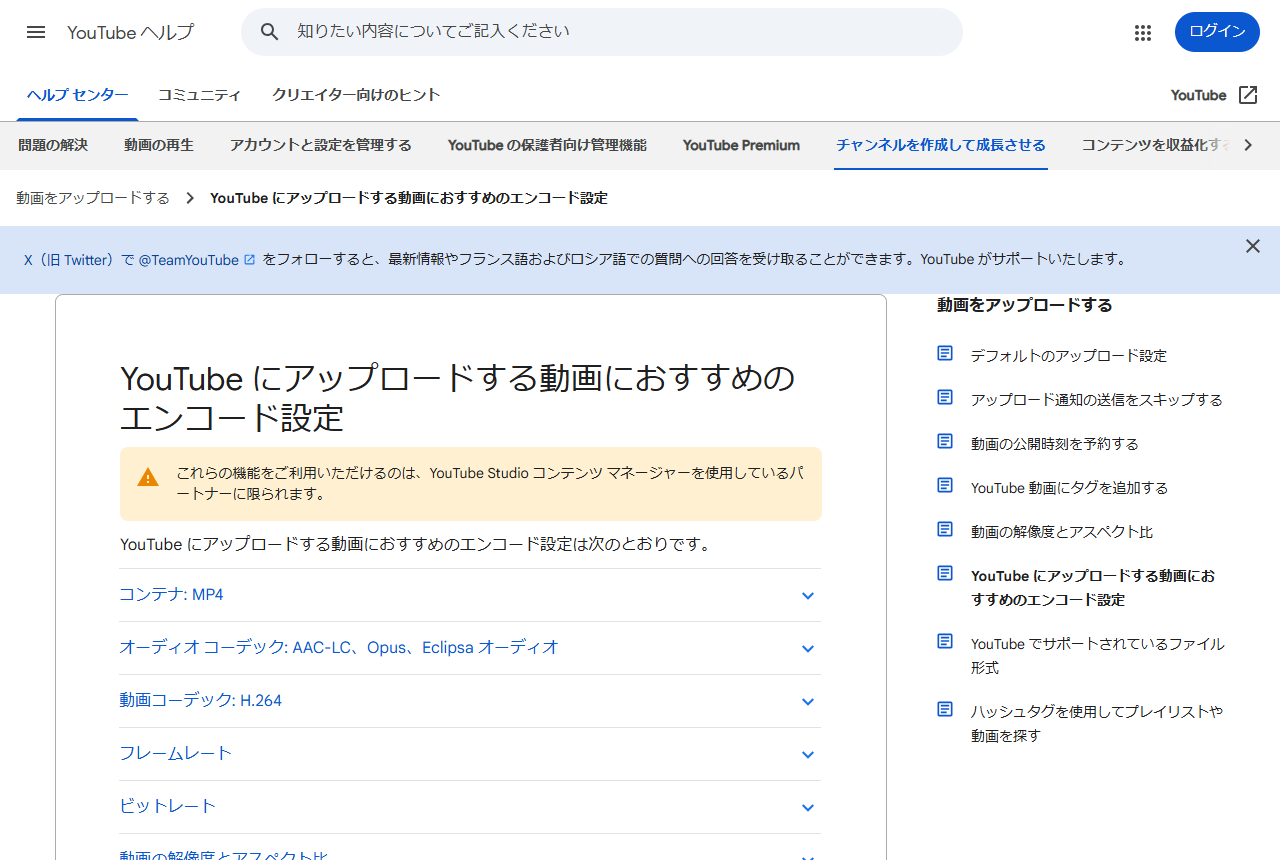
Task: Focus the help search field
Action: pos(602,32)
